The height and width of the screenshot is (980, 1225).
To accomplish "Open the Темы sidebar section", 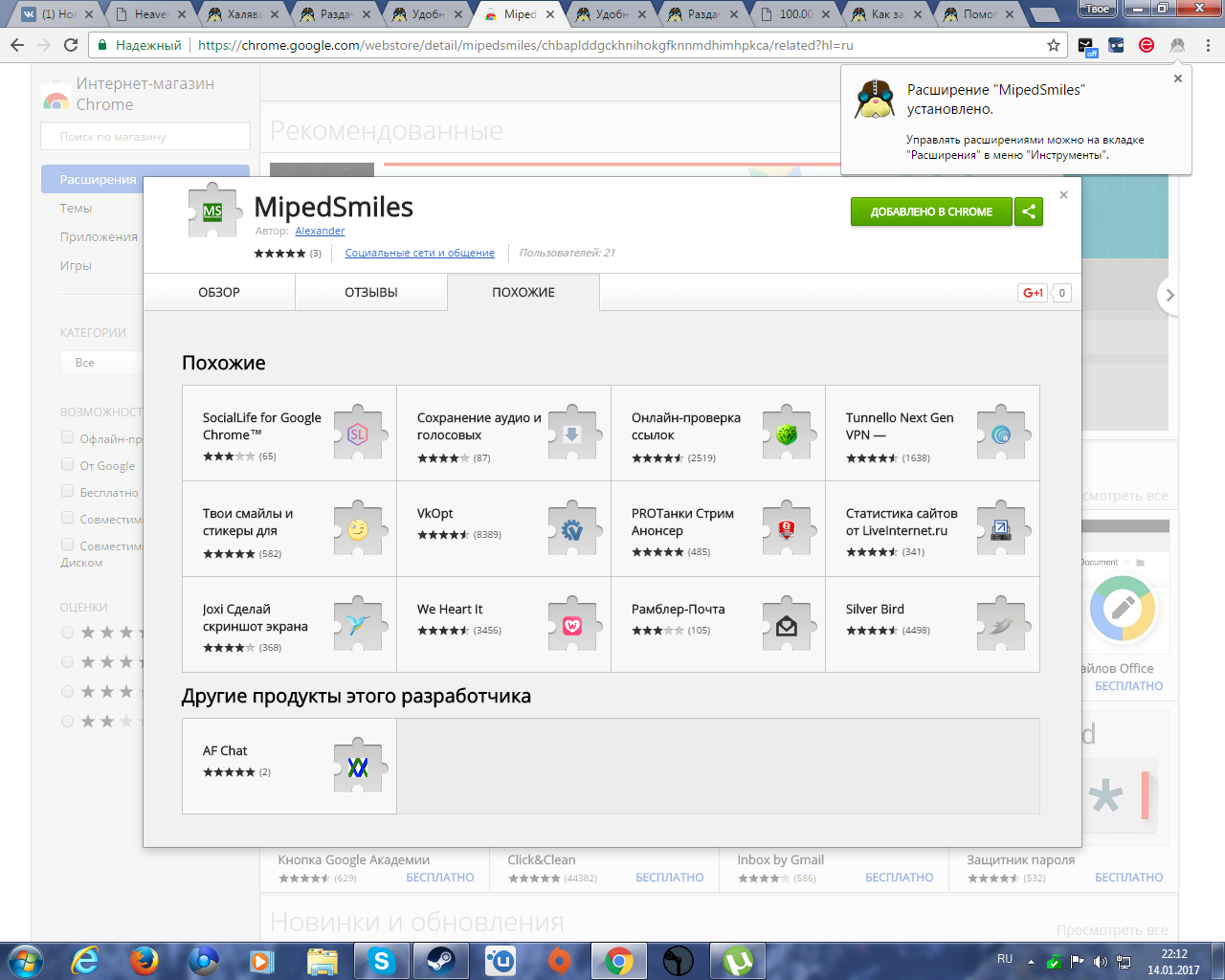I will tap(77, 208).
